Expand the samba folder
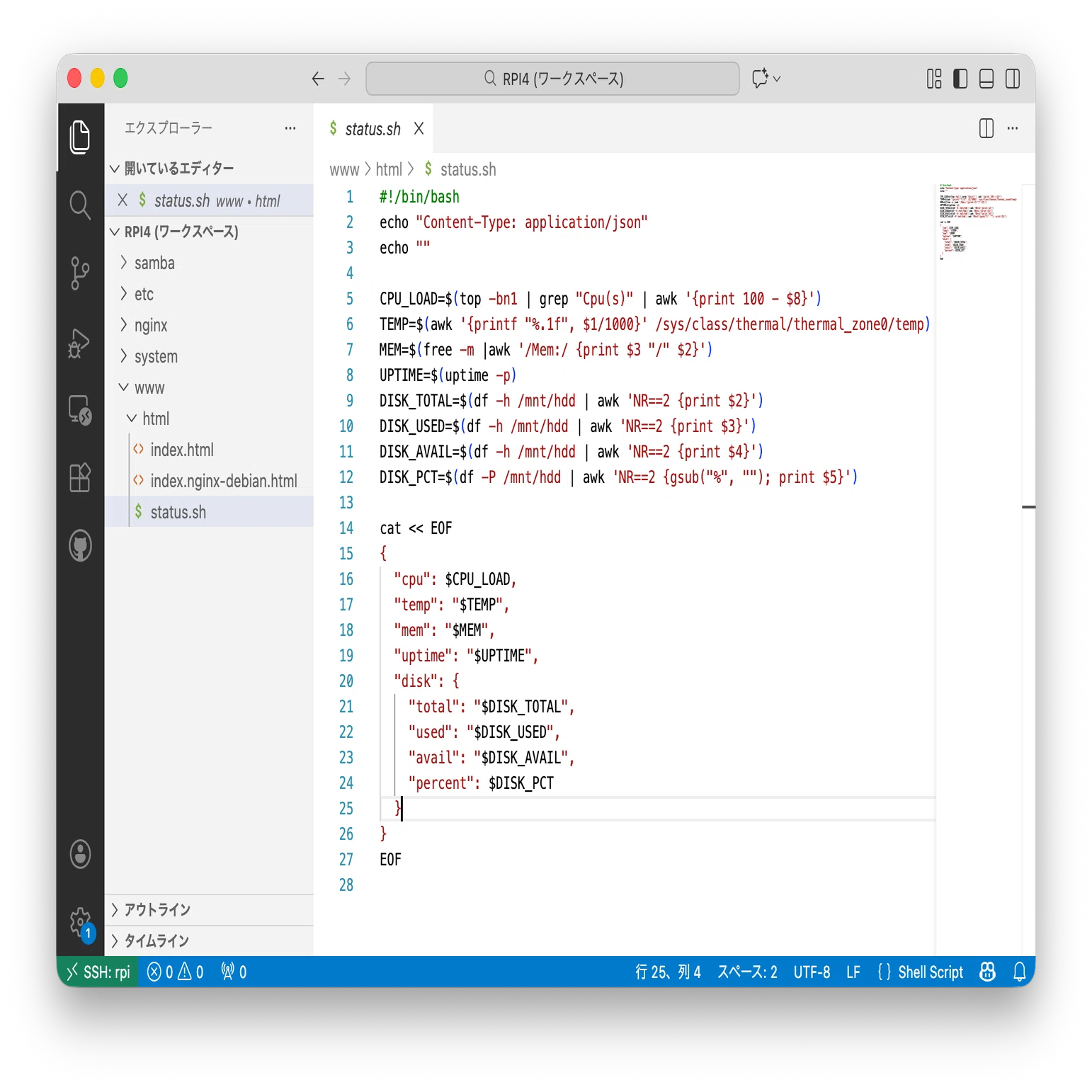The image size is (1092, 1092). pos(210,263)
